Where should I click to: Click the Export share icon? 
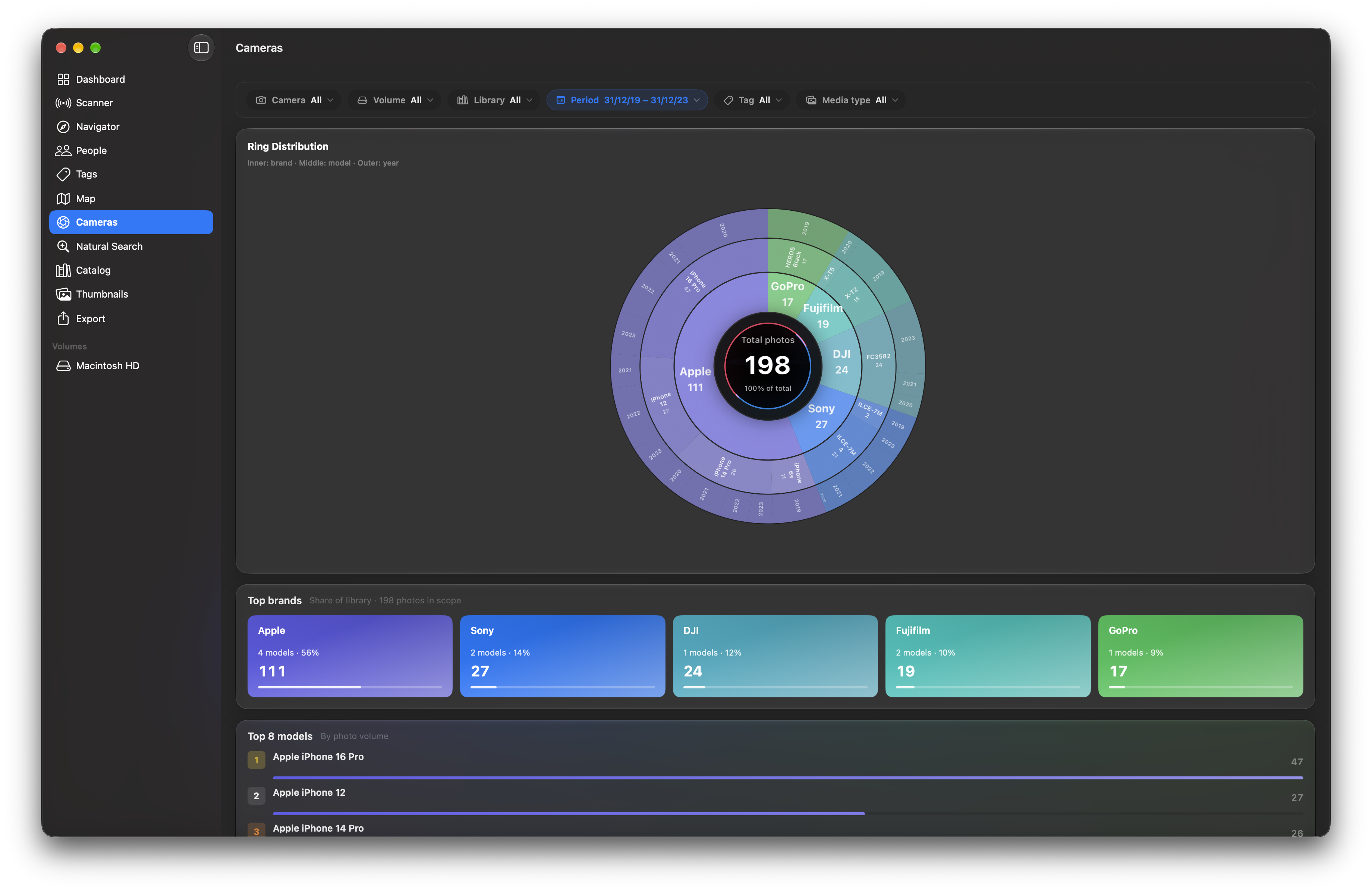tap(63, 318)
